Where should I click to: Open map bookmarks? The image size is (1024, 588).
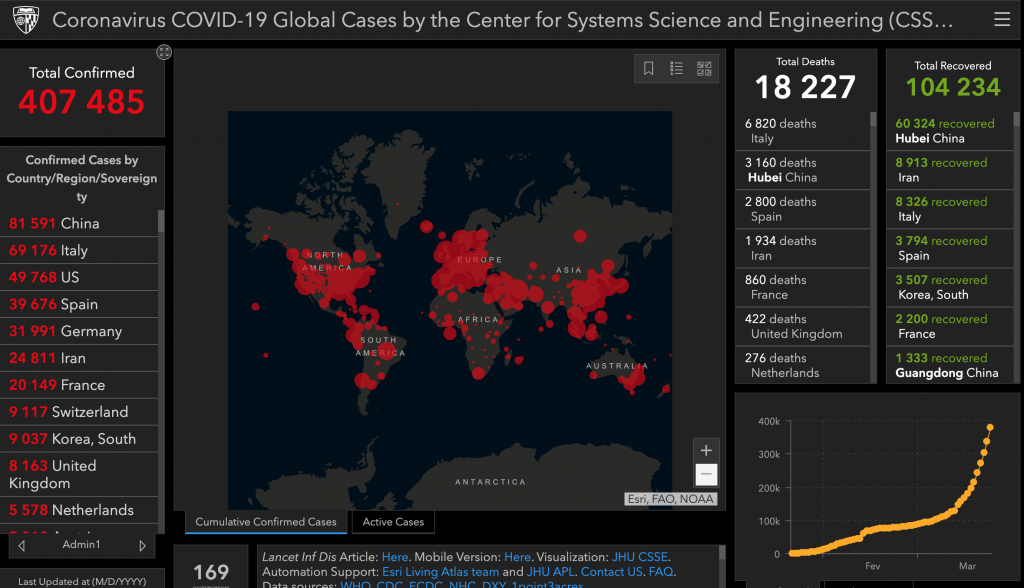(649, 68)
